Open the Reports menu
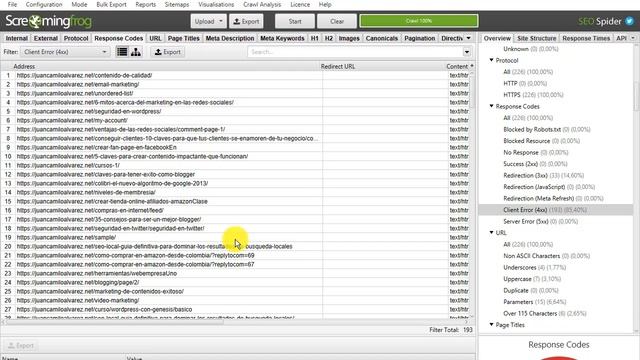The image size is (640, 360). (x=146, y=4)
